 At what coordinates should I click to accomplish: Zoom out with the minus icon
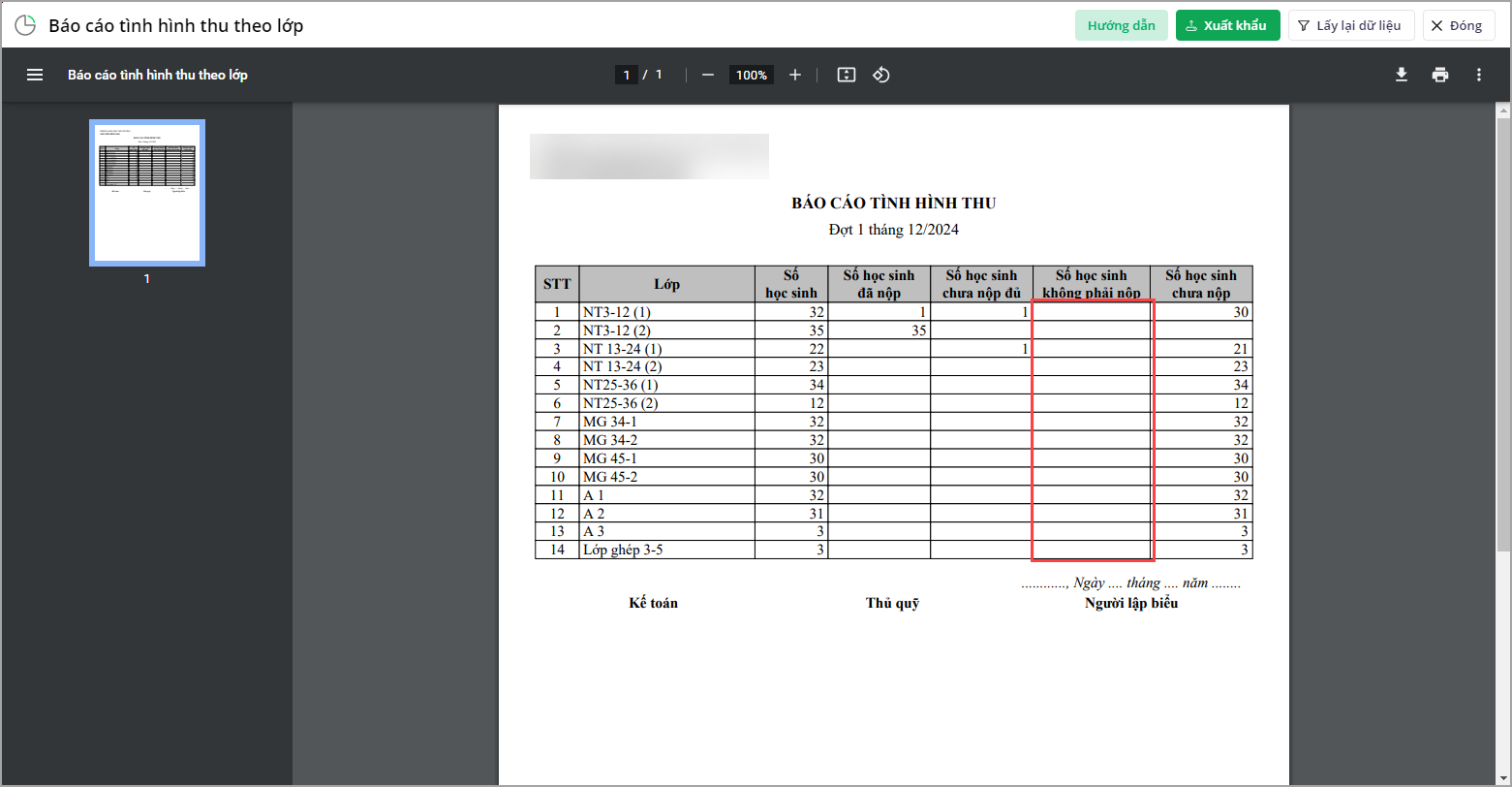click(x=708, y=75)
